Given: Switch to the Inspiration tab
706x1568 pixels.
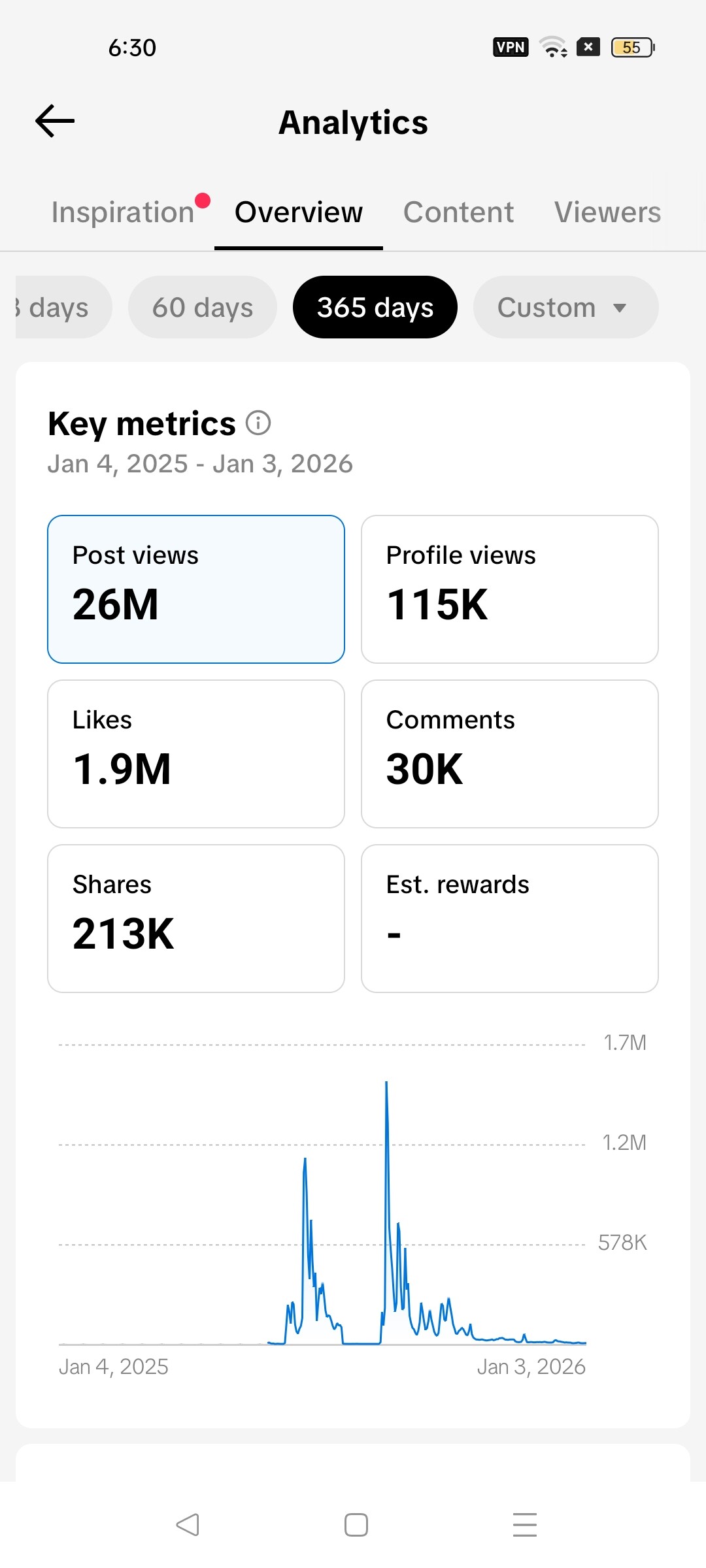Looking at the screenshot, I should pos(123,212).
